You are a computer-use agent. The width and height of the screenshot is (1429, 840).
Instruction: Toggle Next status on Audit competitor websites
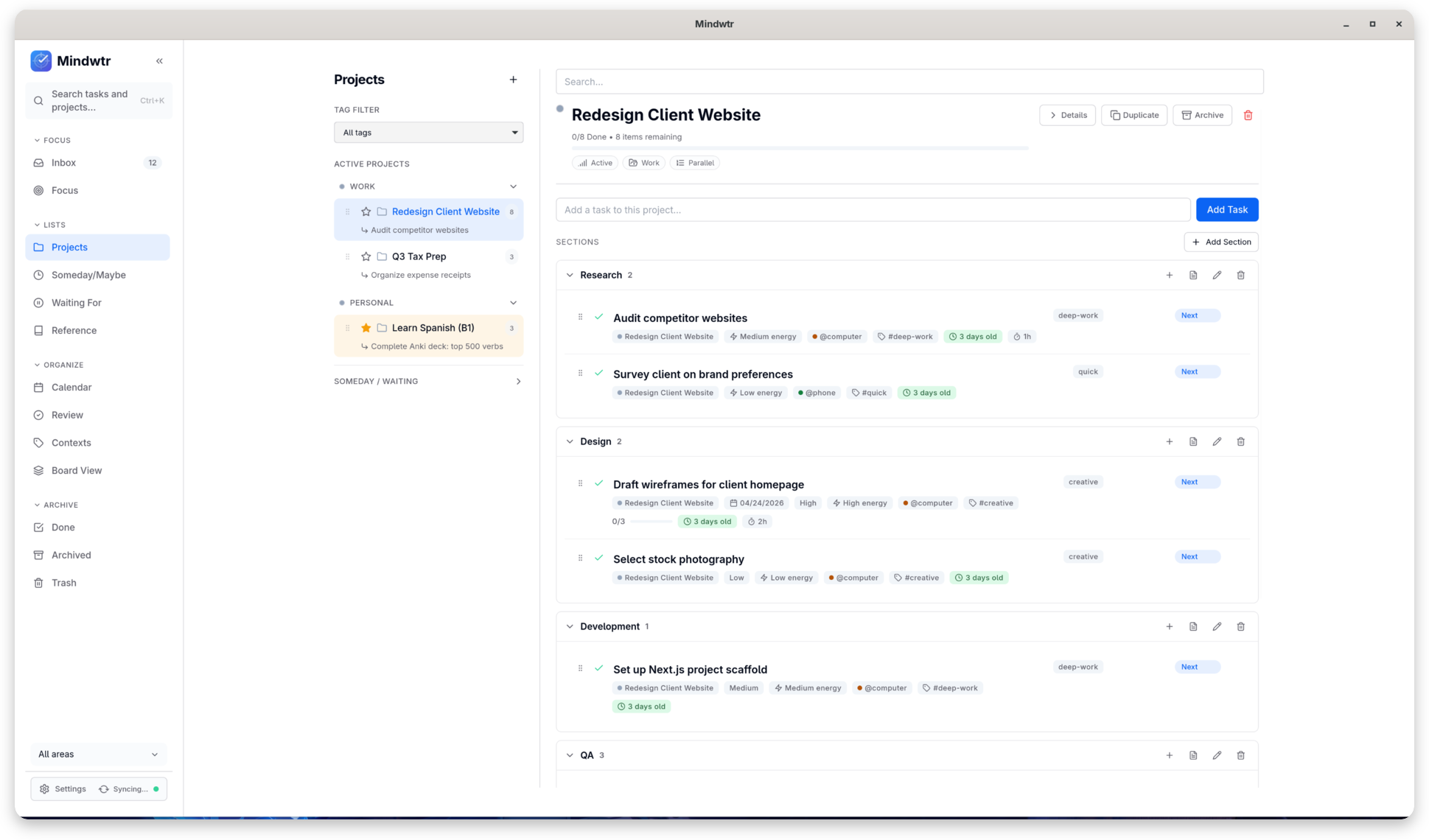(x=1197, y=315)
